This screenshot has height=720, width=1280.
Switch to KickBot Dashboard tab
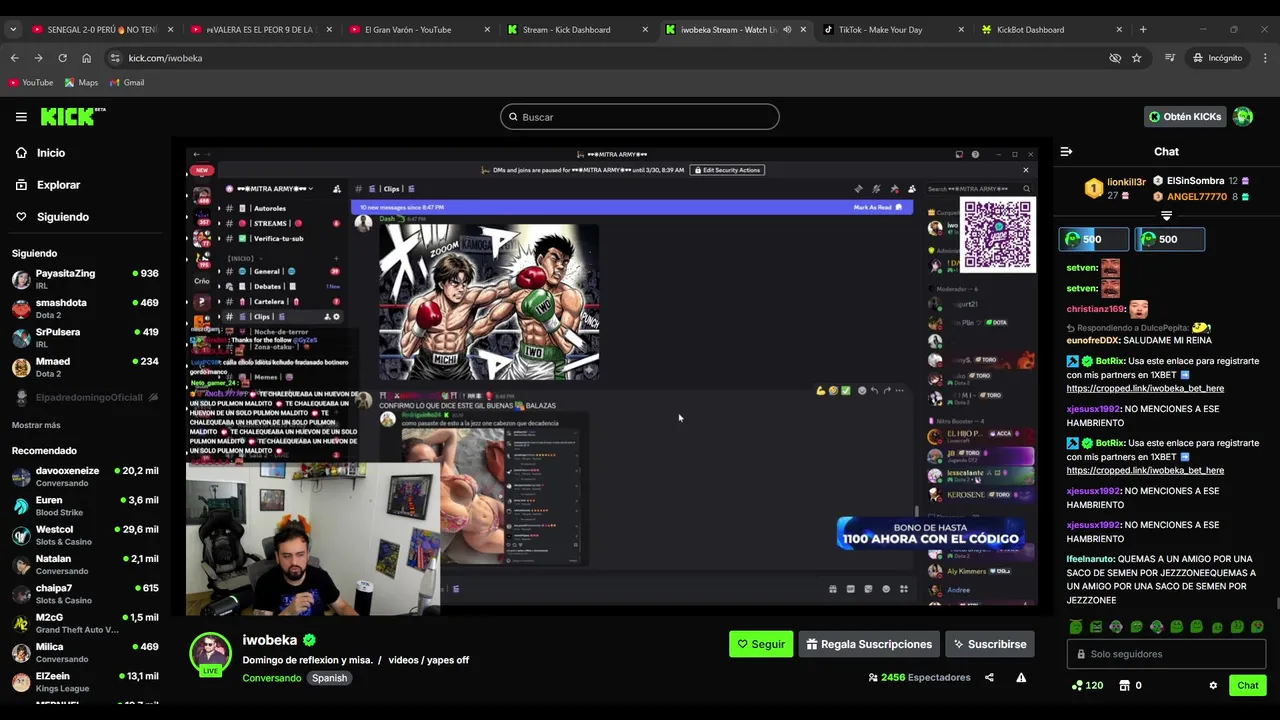1052,29
